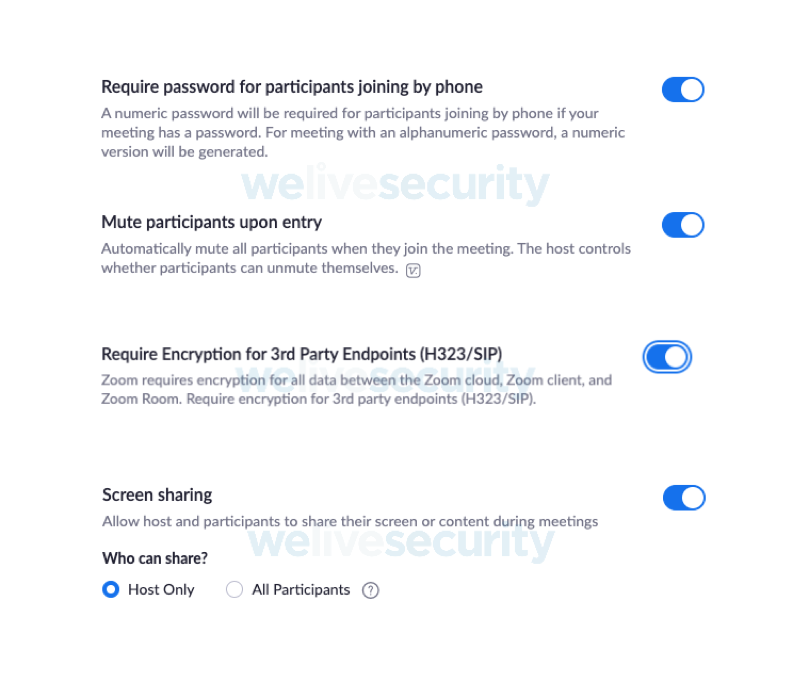
Task: Click the 'Allow host and participants' description
Action: pos(350,521)
